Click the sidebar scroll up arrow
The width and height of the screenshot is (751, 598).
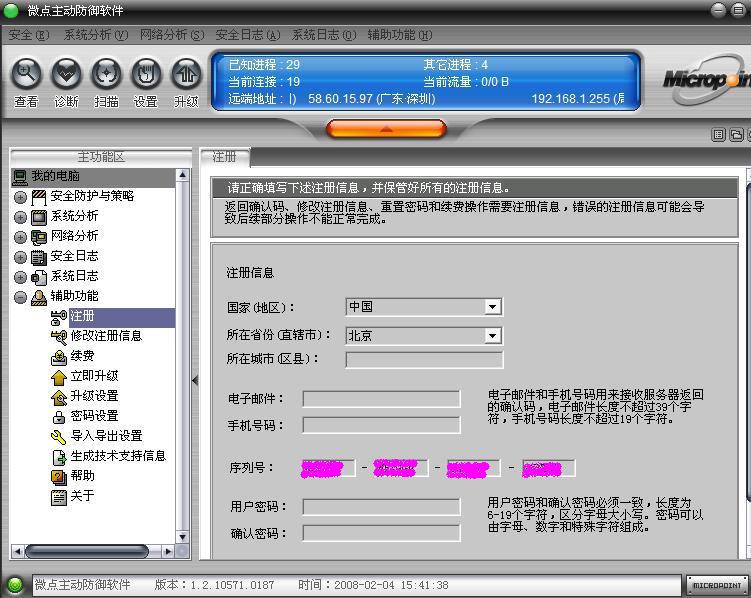click(182, 176)
